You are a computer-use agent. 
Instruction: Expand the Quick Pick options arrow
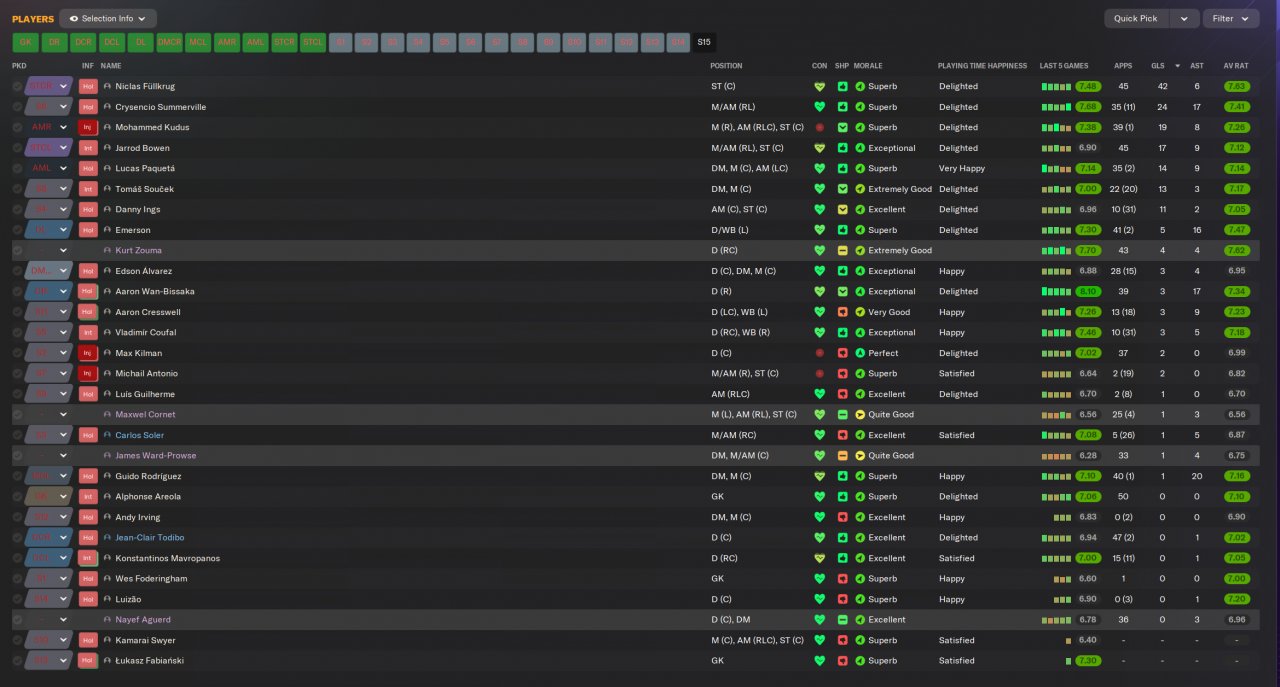(x=1184, y=18)
